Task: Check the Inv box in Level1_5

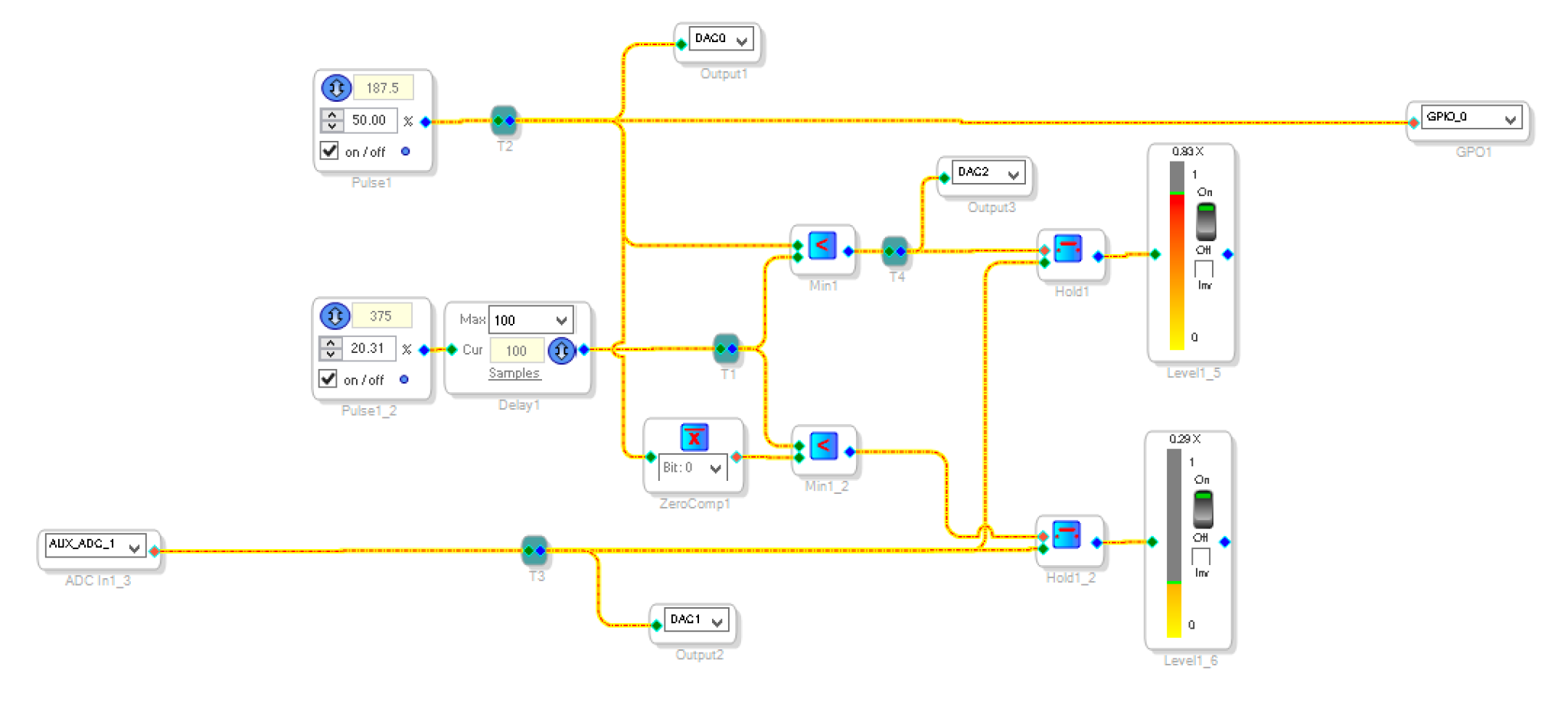Action: point(1204,270)
